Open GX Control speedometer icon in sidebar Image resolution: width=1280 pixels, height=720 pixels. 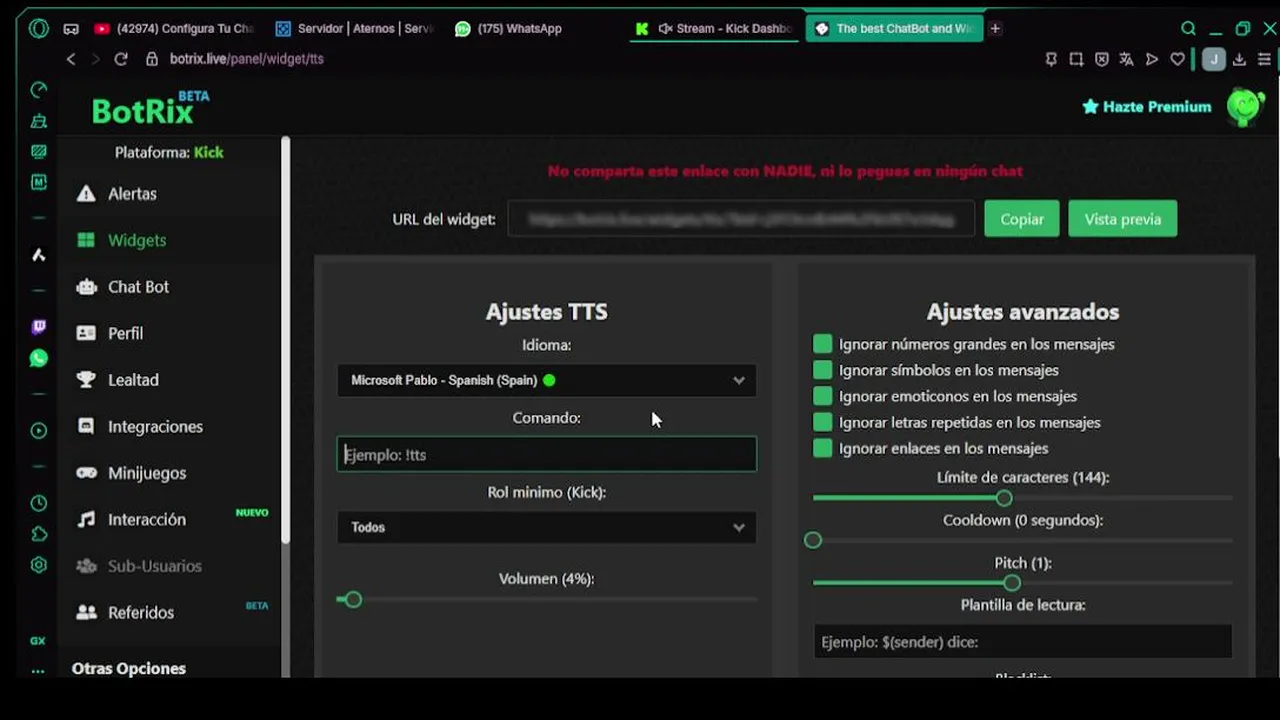39,90
